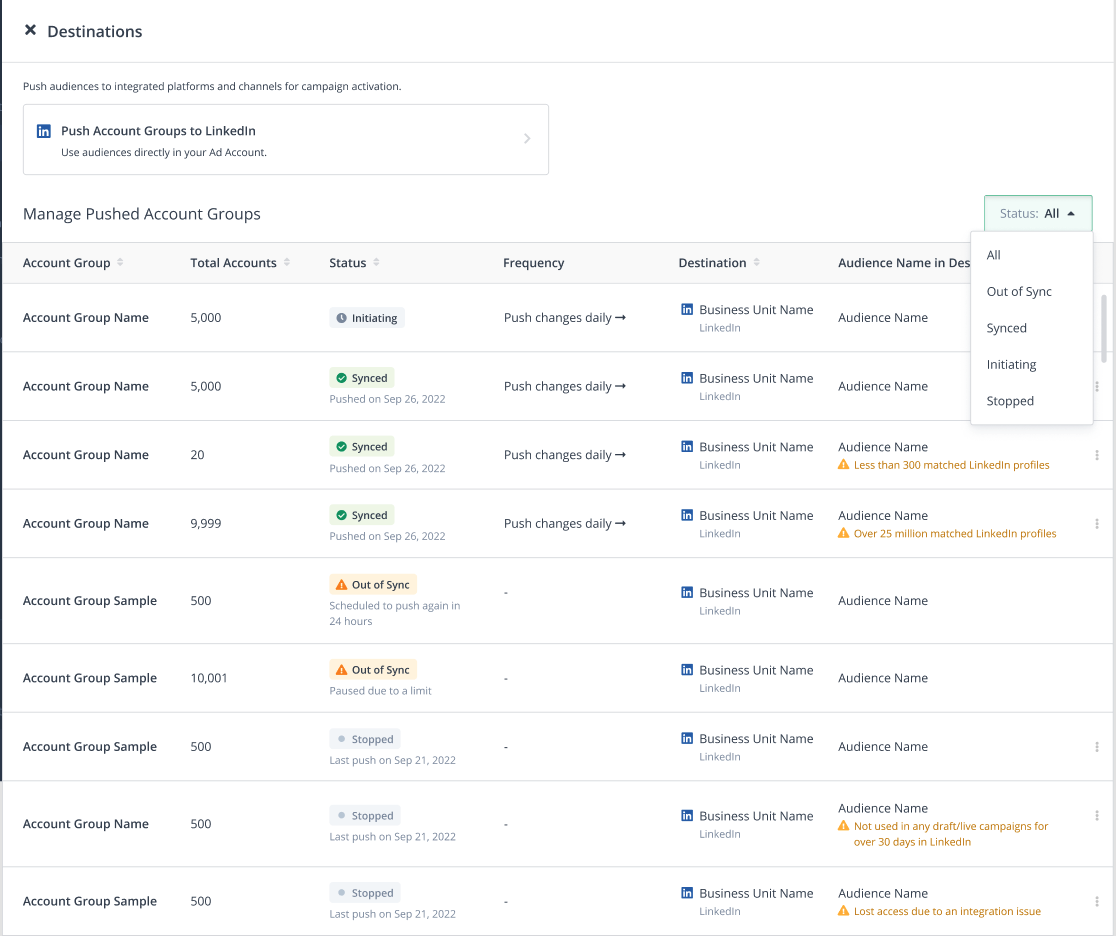The image size is (1116, 936).
Task: Select 'Out of Sync' filter option
Action: pos(1019,292)
